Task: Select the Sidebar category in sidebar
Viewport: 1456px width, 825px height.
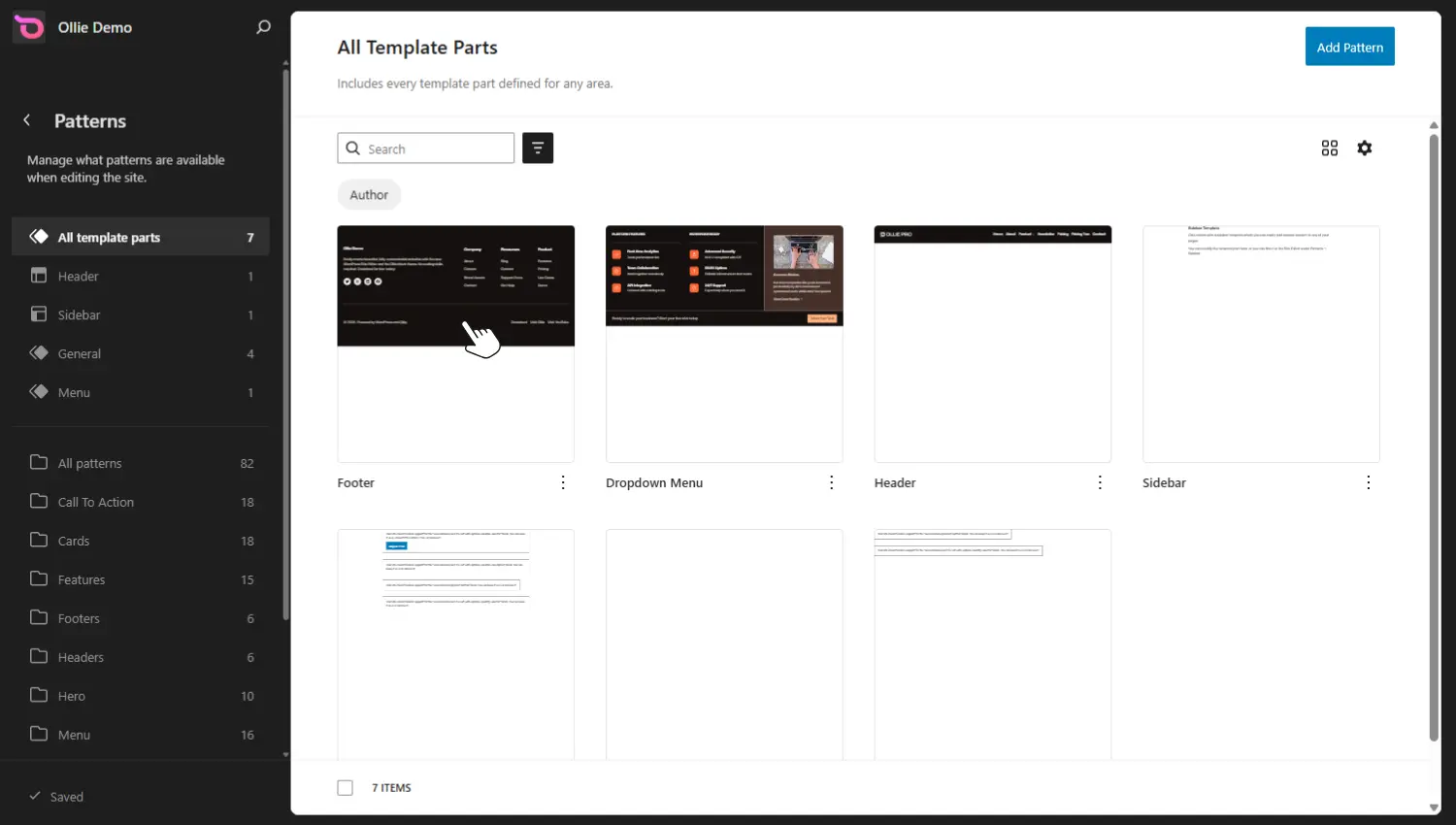Action: coord(141,314)
